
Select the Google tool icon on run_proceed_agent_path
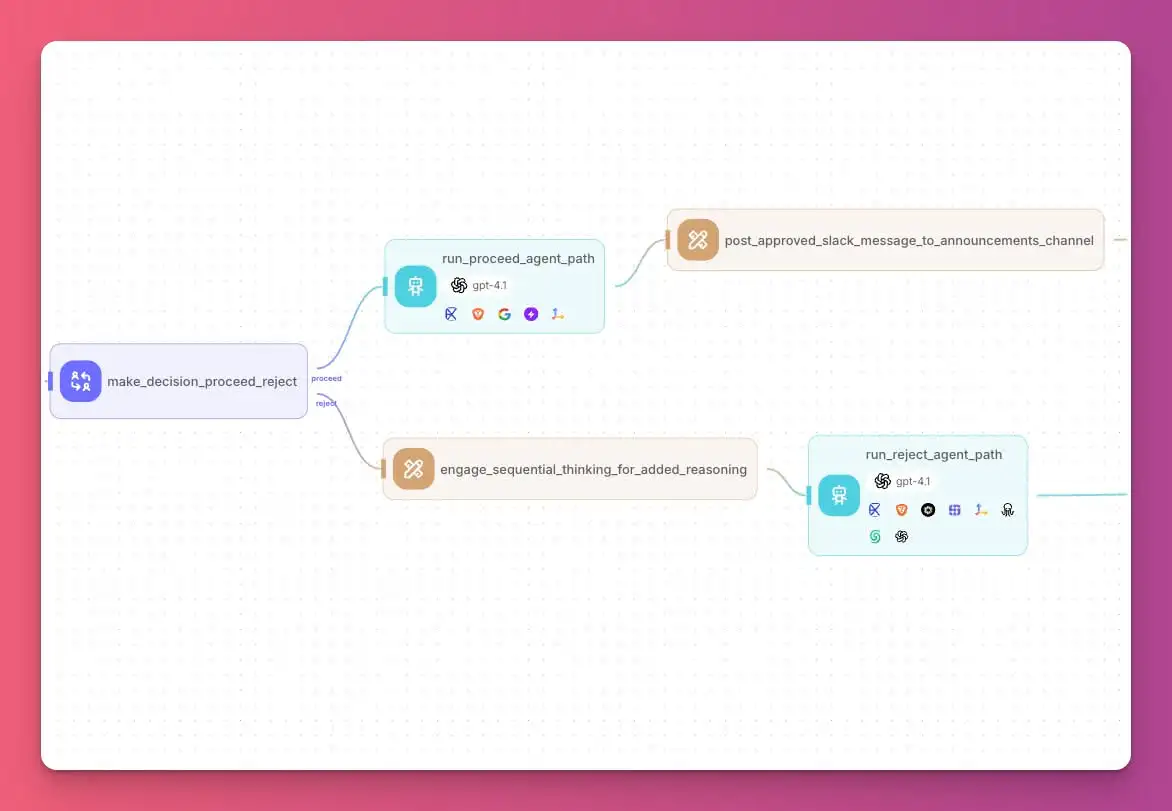(504, 313)
